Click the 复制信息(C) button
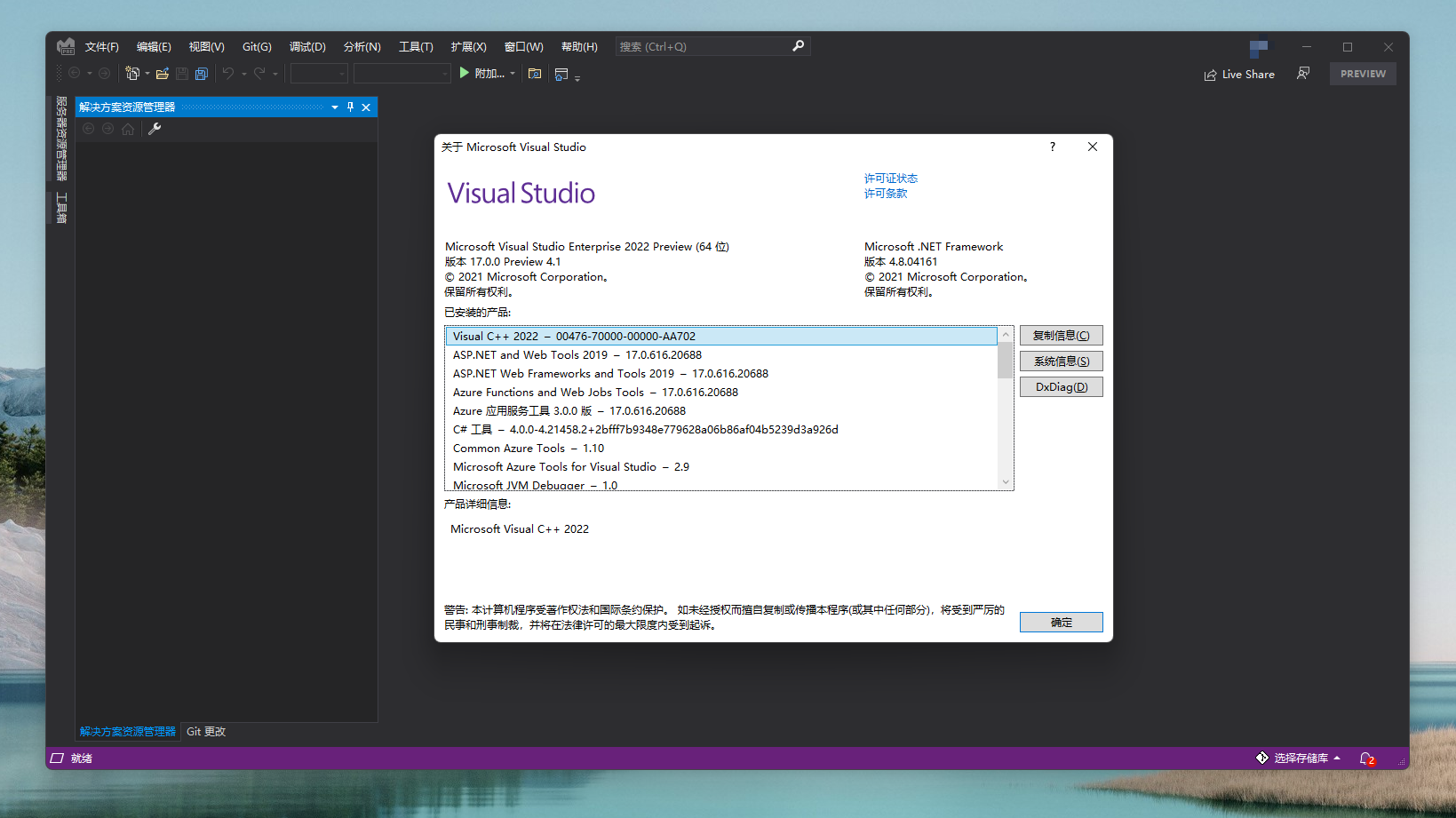Viewport: 1456px width, 818px height. point(1062,336)
